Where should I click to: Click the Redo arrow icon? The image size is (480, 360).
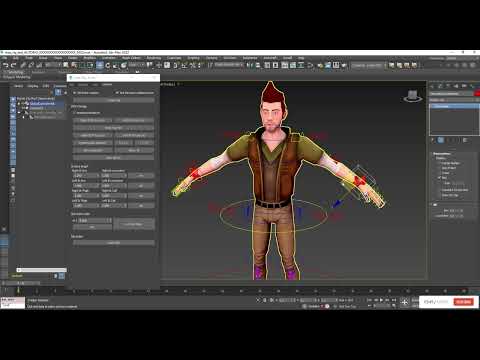point(14,65)
